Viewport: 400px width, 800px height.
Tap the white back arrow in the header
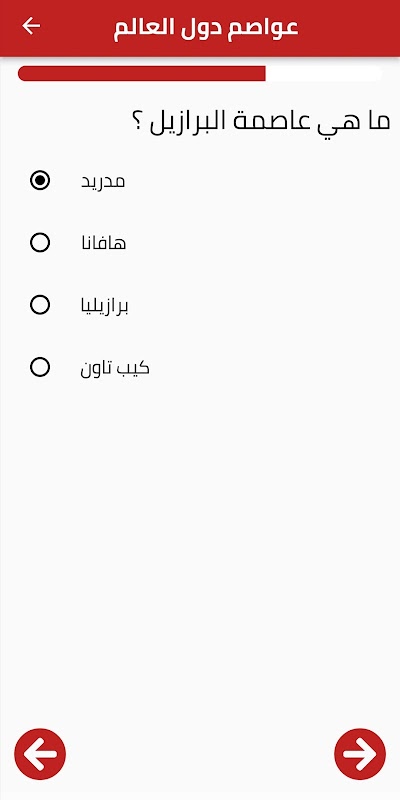coord(31,26)
